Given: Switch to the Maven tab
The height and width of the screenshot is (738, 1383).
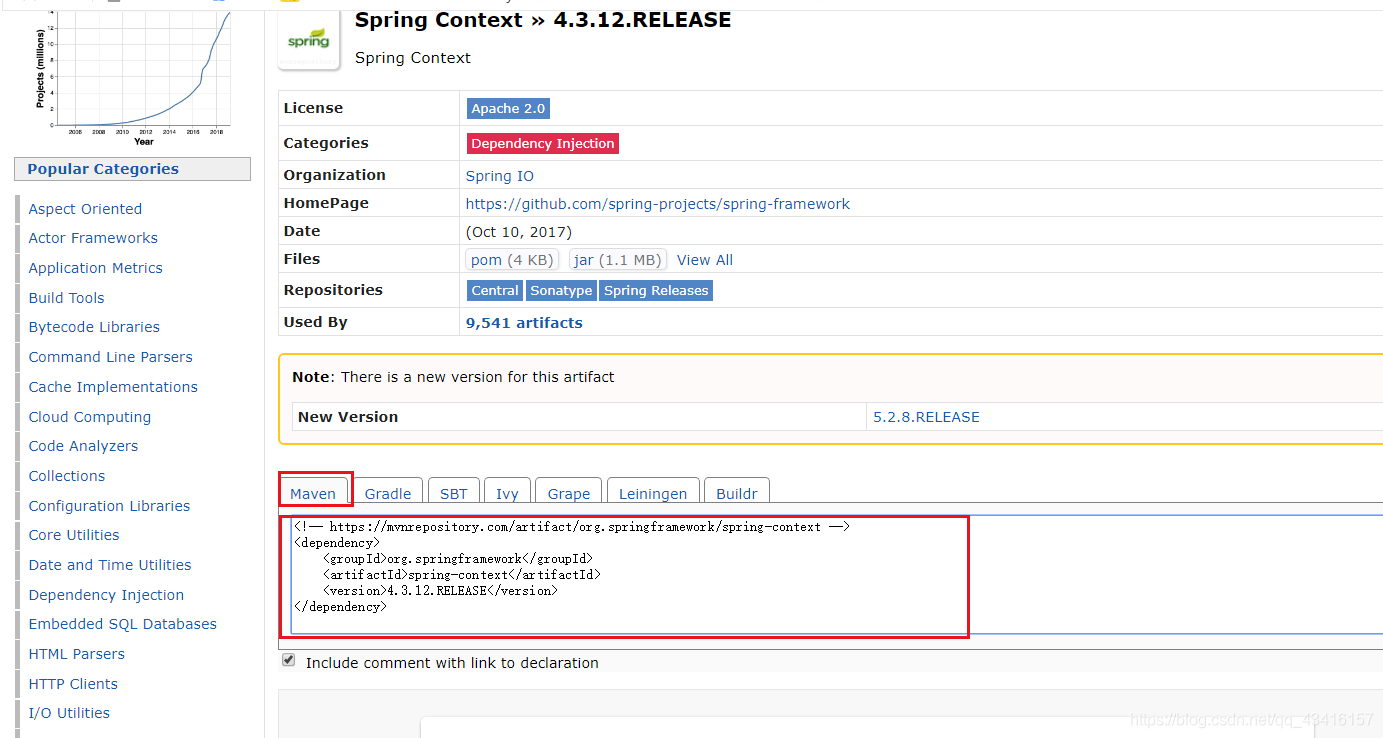Looking at the screenshot, I should click(313, 493).
